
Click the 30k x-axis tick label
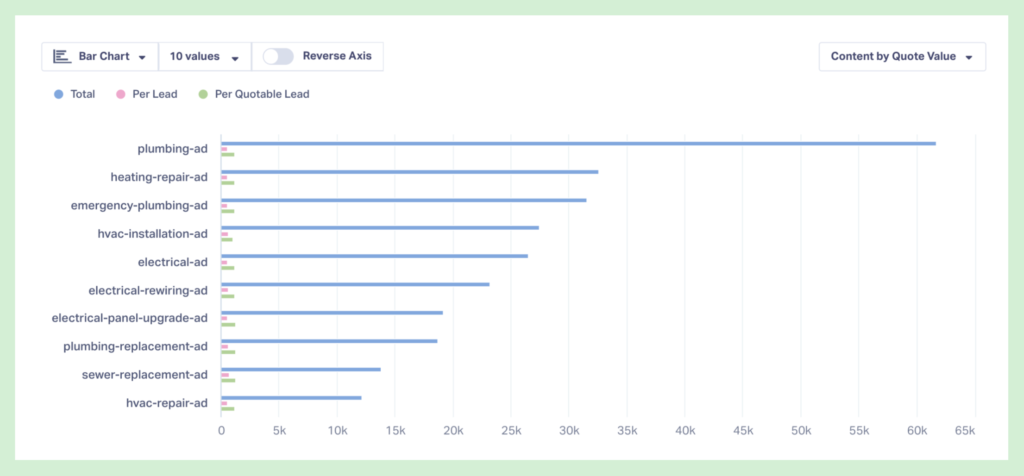coord(569,431)
